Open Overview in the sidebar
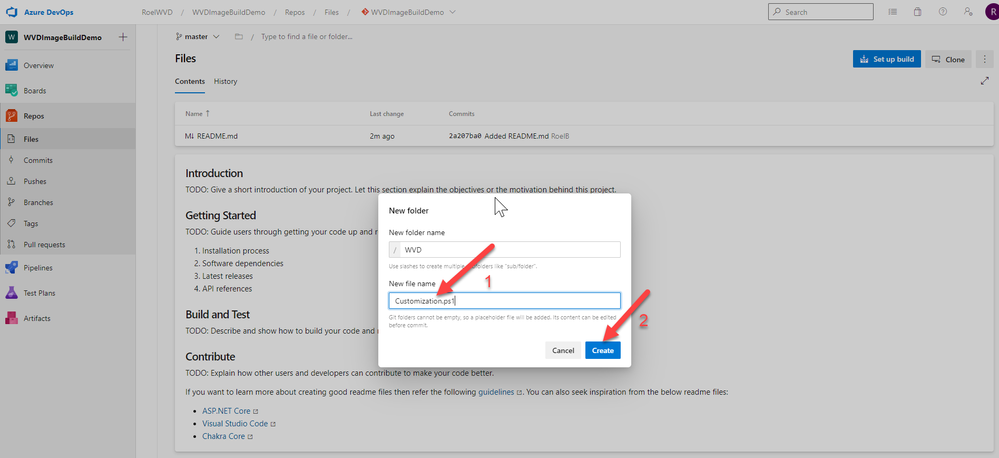This screenshot has width=999, height=458. tap(38, 66)
